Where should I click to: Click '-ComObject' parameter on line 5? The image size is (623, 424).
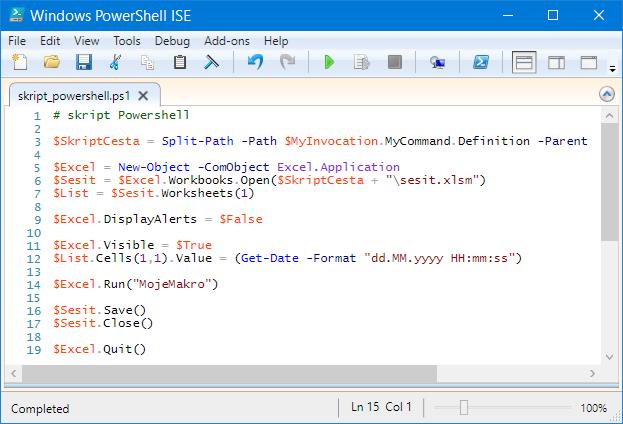pyautogui.click(x=234, y=167)
